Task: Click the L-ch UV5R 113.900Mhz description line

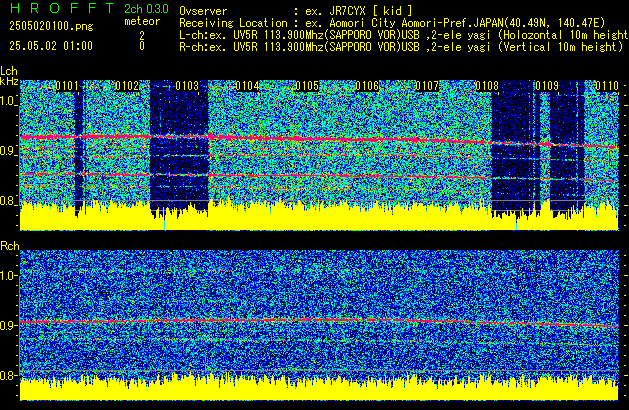Action: (404, 35)
